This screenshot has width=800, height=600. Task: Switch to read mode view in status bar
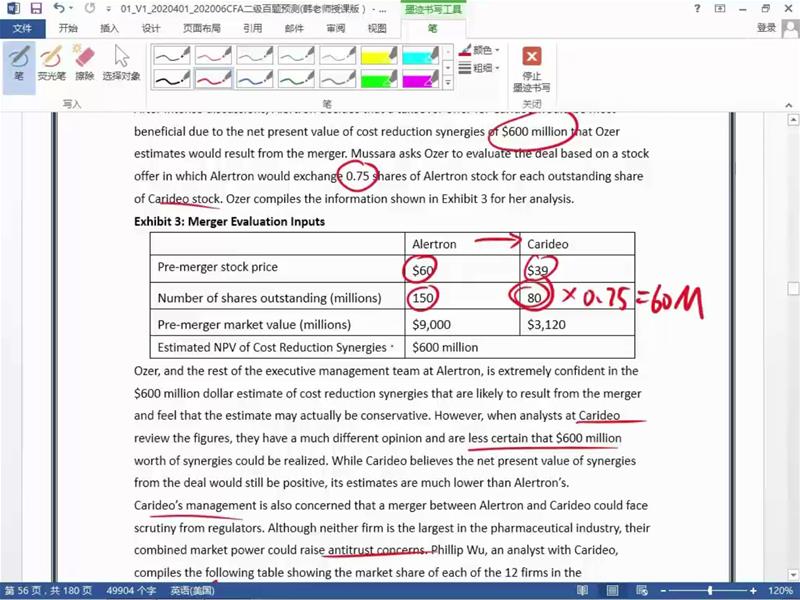pyautogui.click(x=582, y=591)
